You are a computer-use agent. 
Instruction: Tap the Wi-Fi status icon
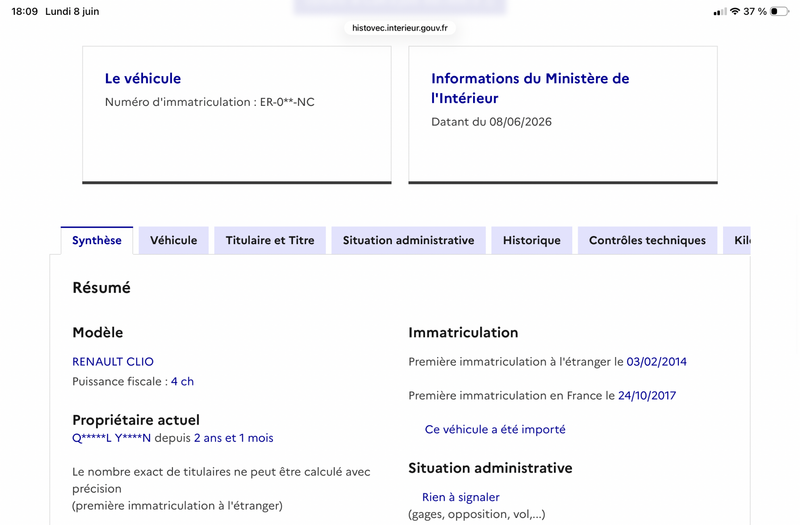point(735,11)
